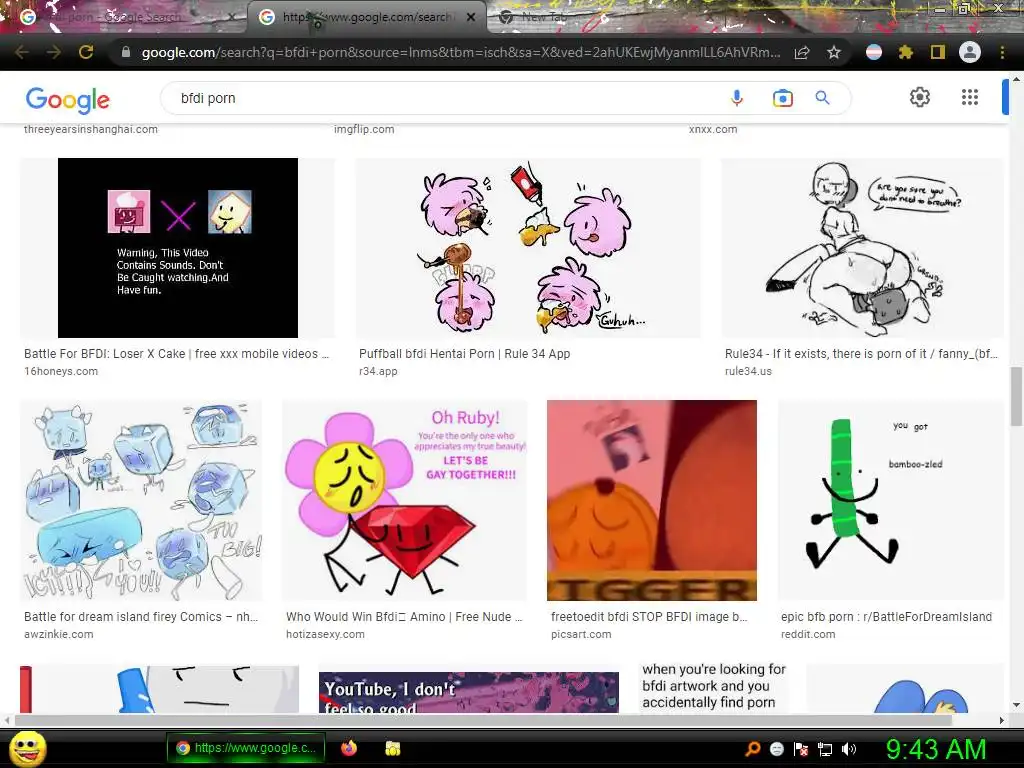This screenshot has width=1024, height=768.
Task: Share this page using the share icon
Action: pos(802,52)
